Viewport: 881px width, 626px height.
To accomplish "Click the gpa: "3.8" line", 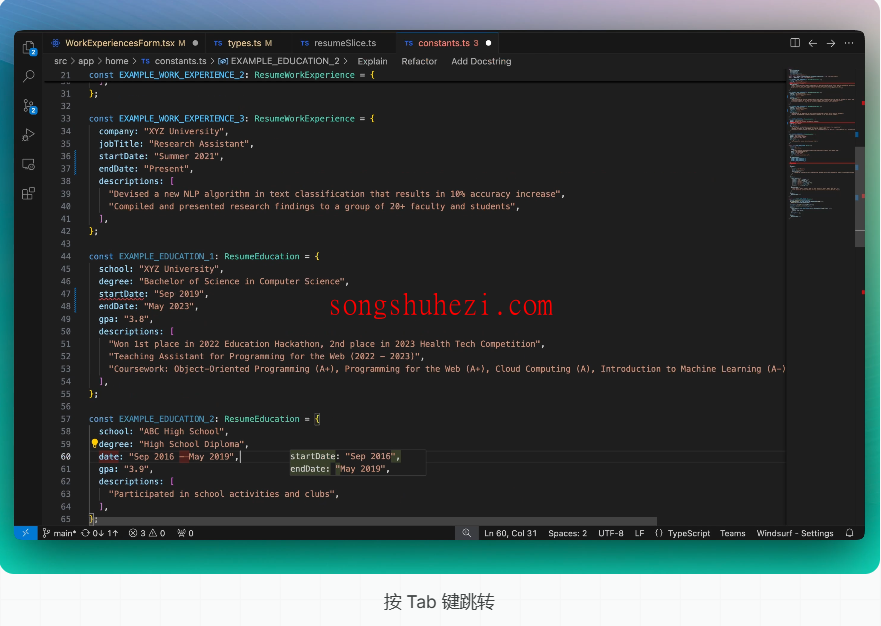I will 125,319.
